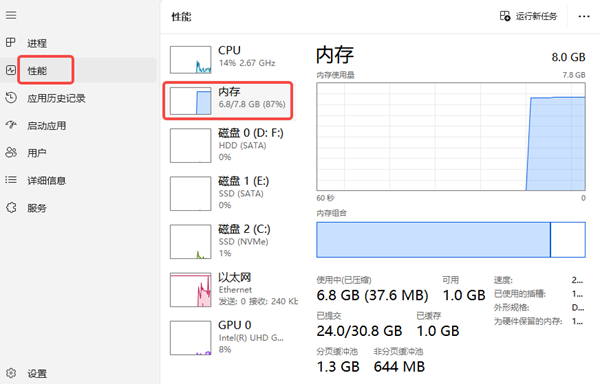Click the Startup apps (启动应用) gauge icon

tap(11, 125)
